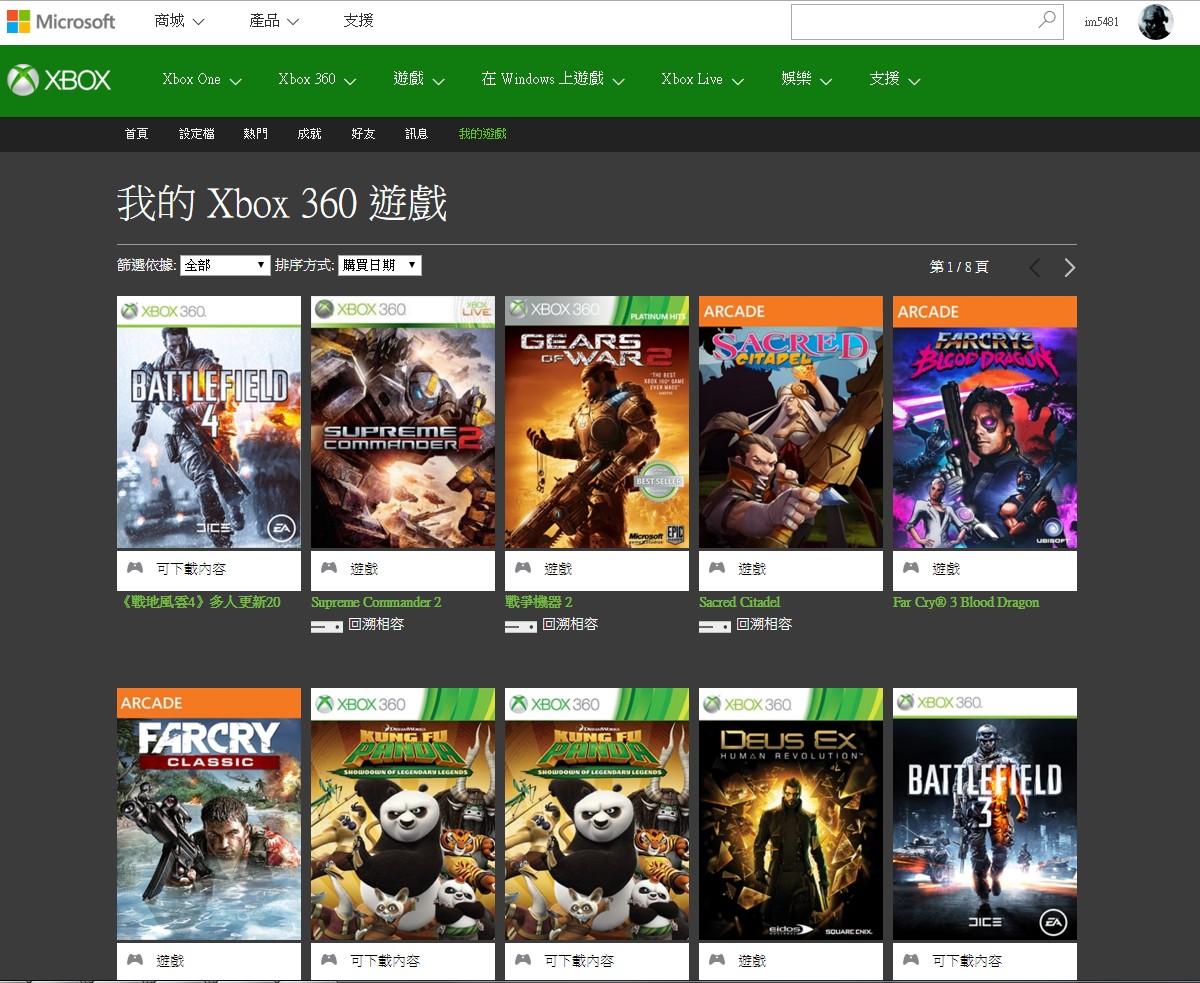Go to next page arrow
This screenshot has width=1200, height=983.
[1069, 267]
